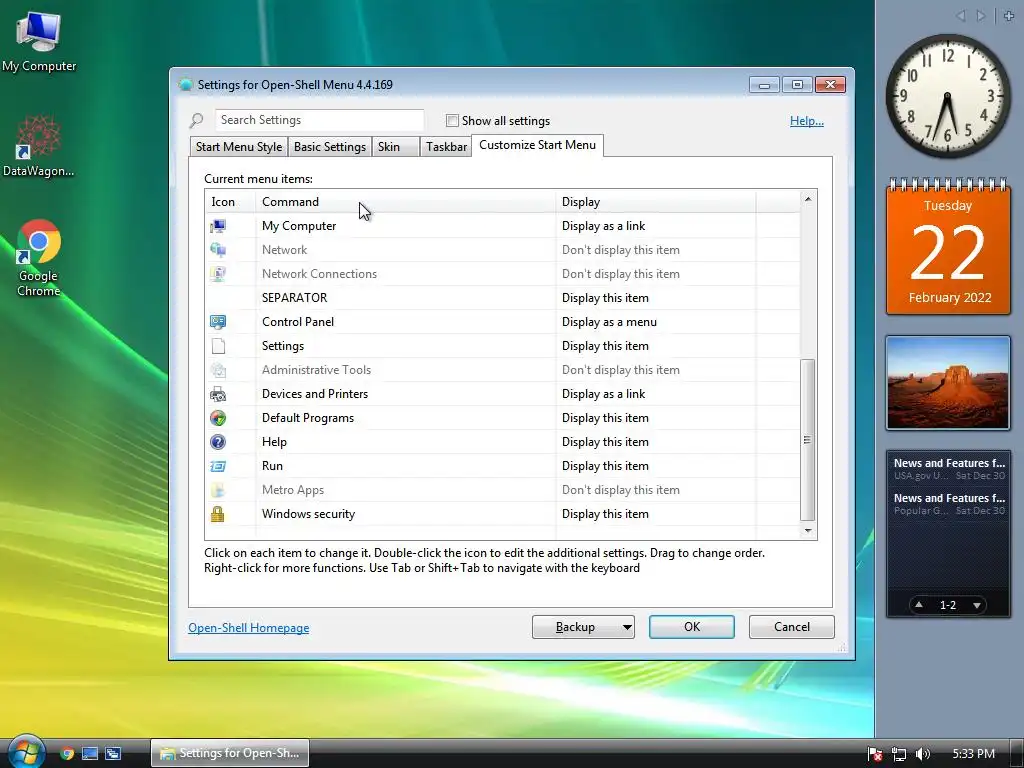
Task: Open the DataWagon desktop shortcut
Action: click(39, 146)
